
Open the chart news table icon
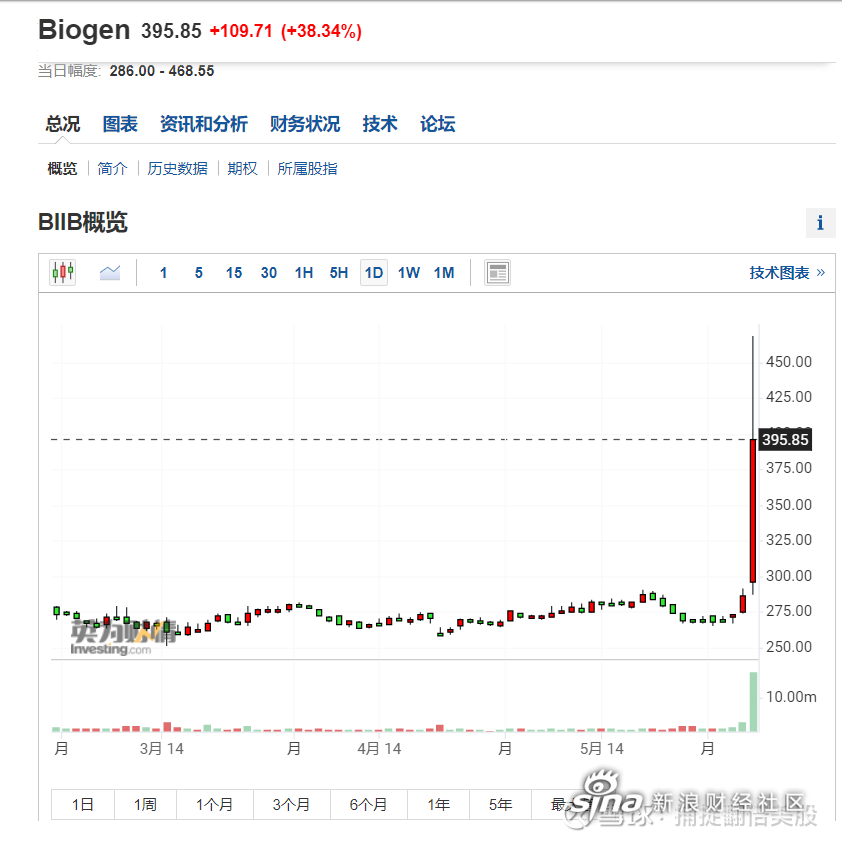497,273
